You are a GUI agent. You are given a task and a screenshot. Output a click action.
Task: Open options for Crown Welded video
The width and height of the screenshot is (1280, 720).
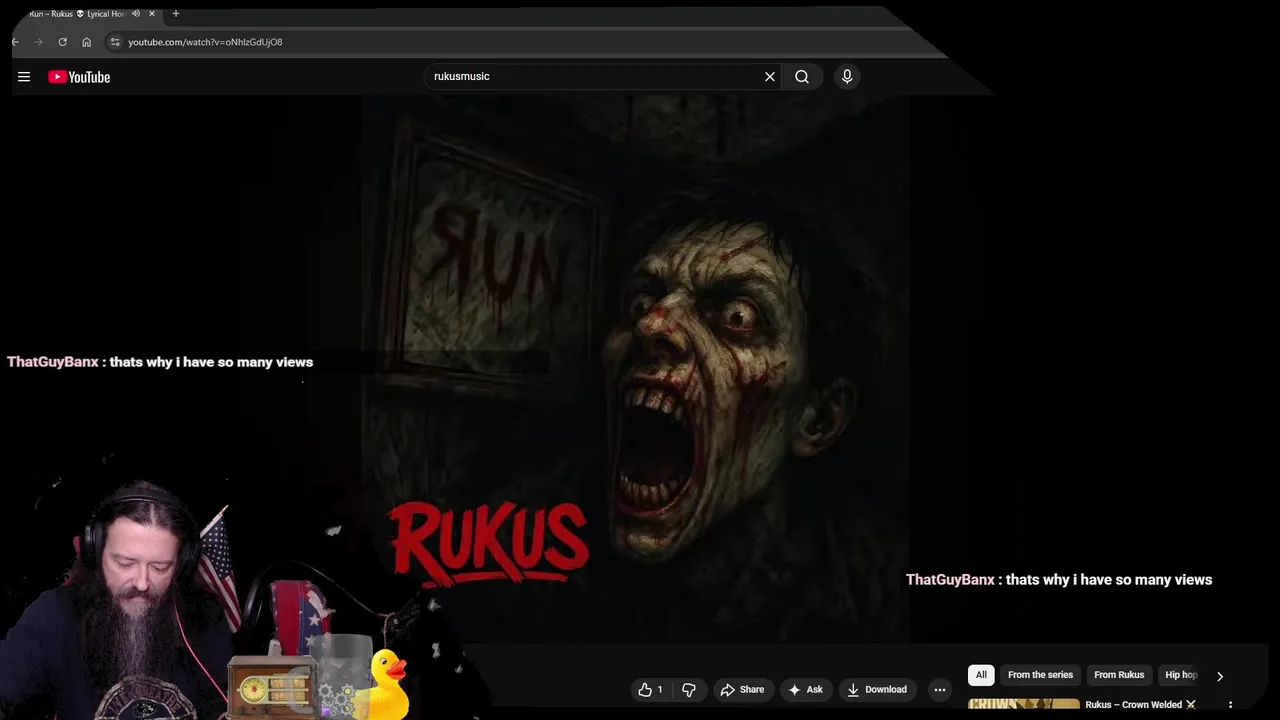1230,705
